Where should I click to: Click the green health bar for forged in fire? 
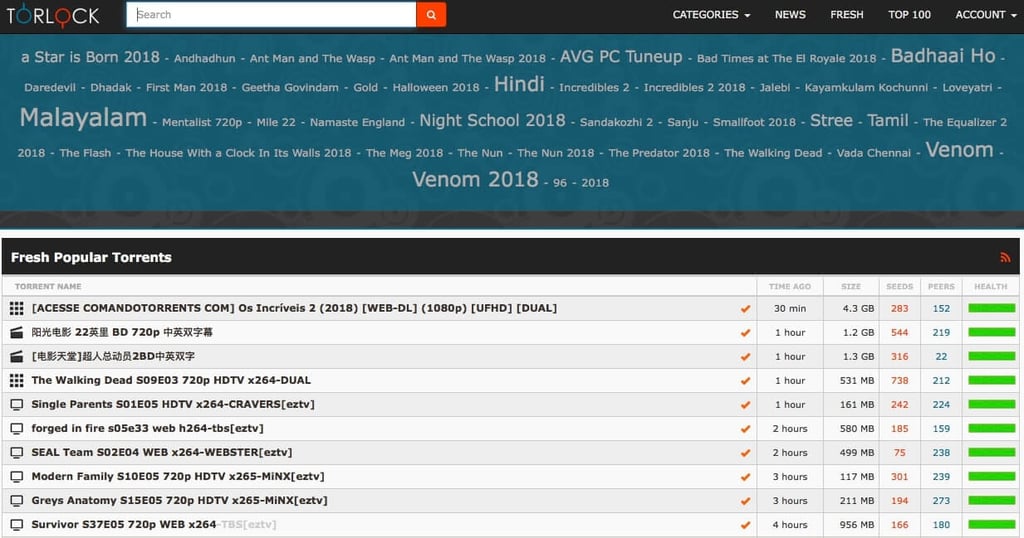pyautogui.click(x=991, y=429)
